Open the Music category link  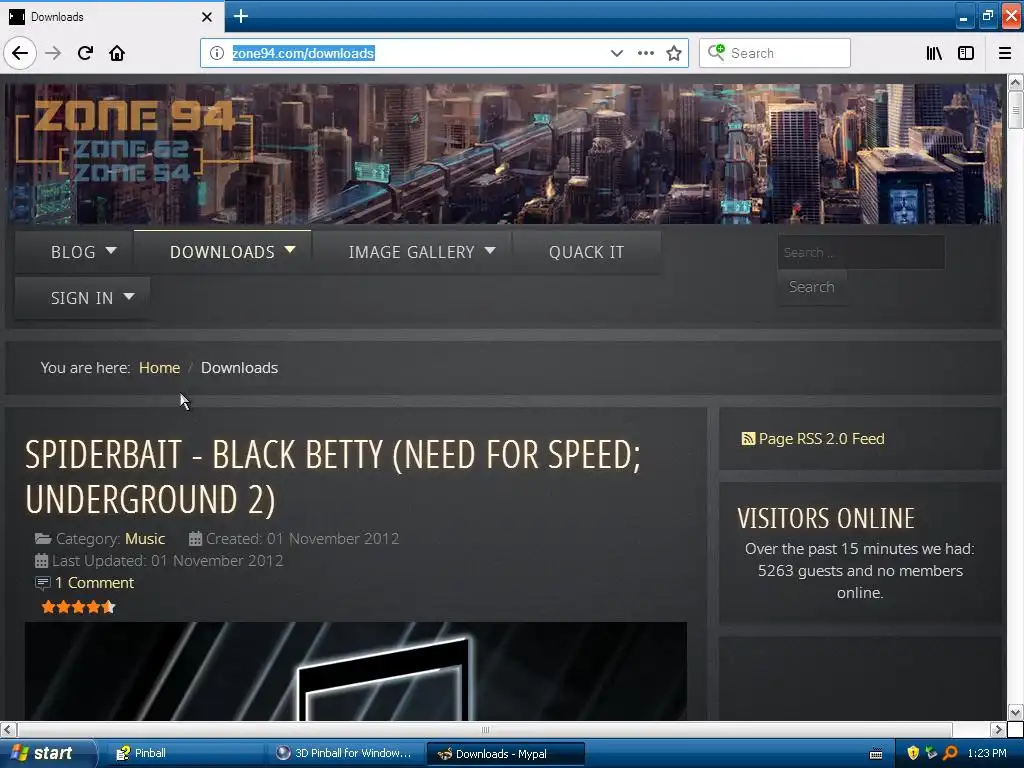click(x=145, y=539)
